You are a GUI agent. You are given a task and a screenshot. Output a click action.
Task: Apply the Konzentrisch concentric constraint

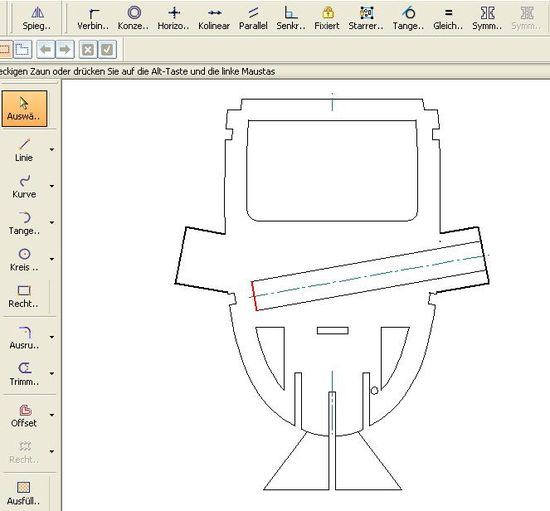[x=133, y=18]
